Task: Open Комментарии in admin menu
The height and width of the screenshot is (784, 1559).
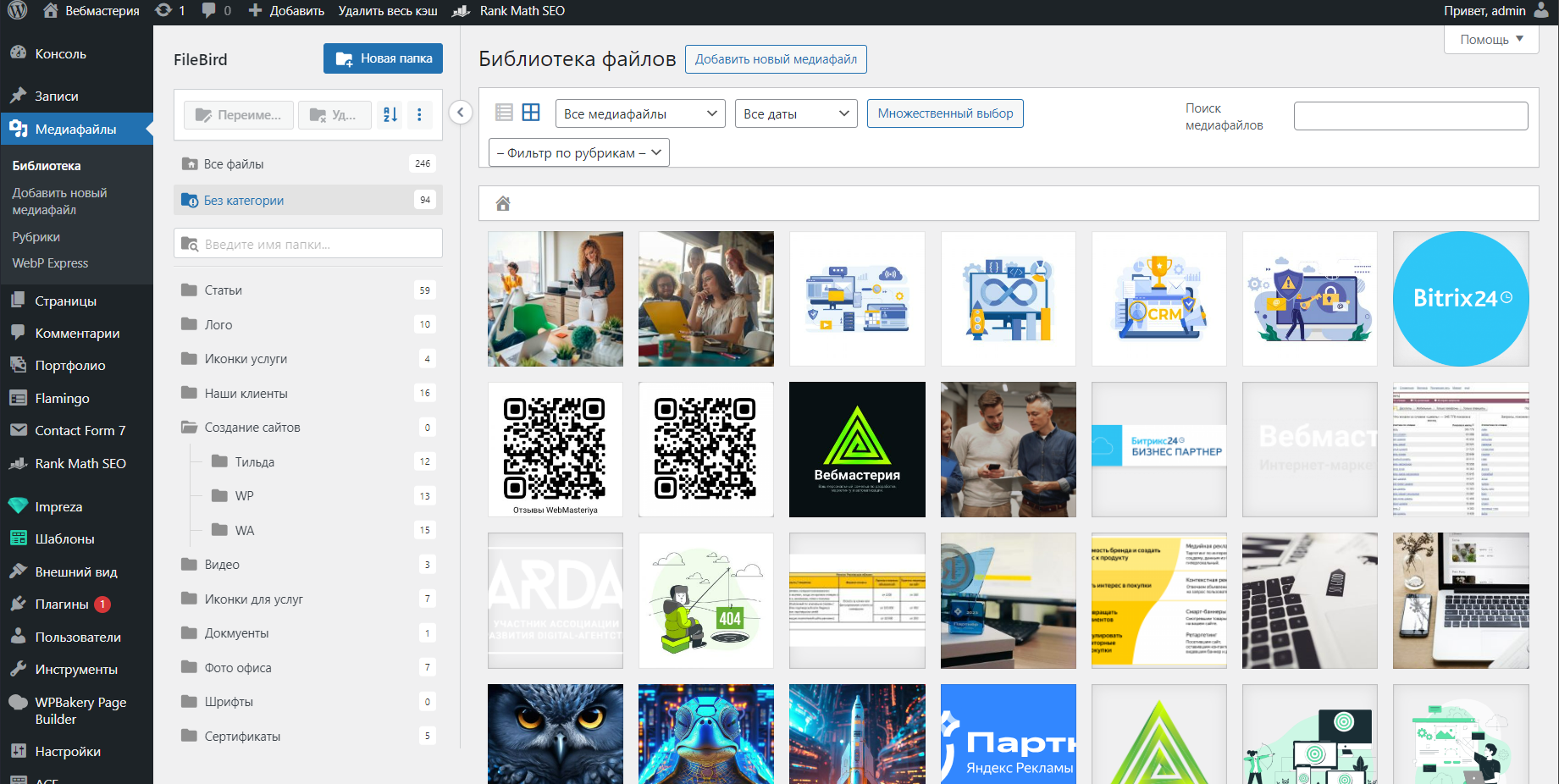Action: click(76, 333)
